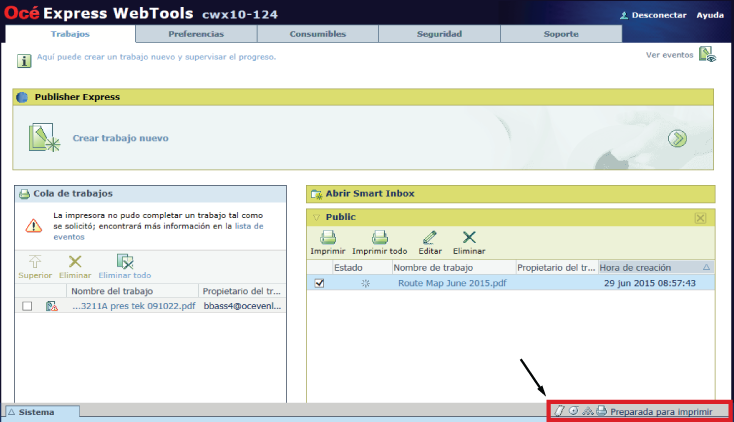
Task: Open the Consumibles tab
Action: tap(318, 34)
